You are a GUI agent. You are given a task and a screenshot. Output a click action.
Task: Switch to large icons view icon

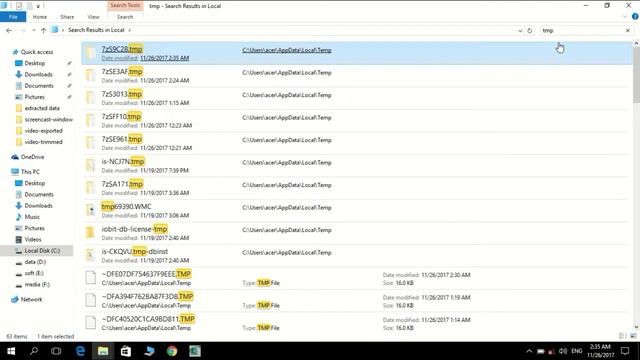[633, 336]
